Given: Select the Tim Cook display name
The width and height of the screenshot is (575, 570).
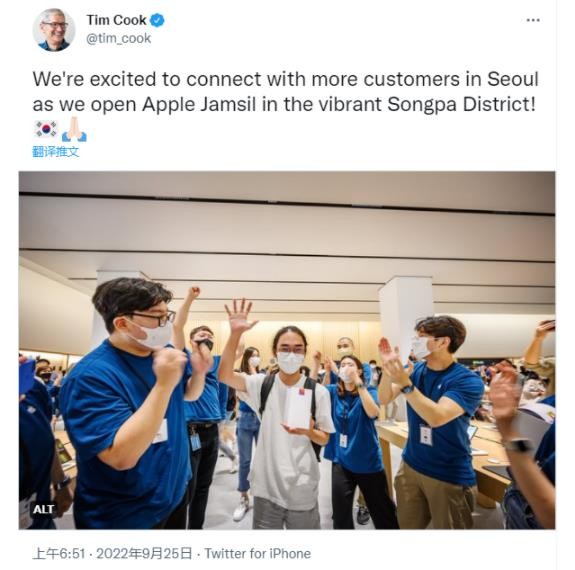Looking at the screenshot, I should point(117,20).
